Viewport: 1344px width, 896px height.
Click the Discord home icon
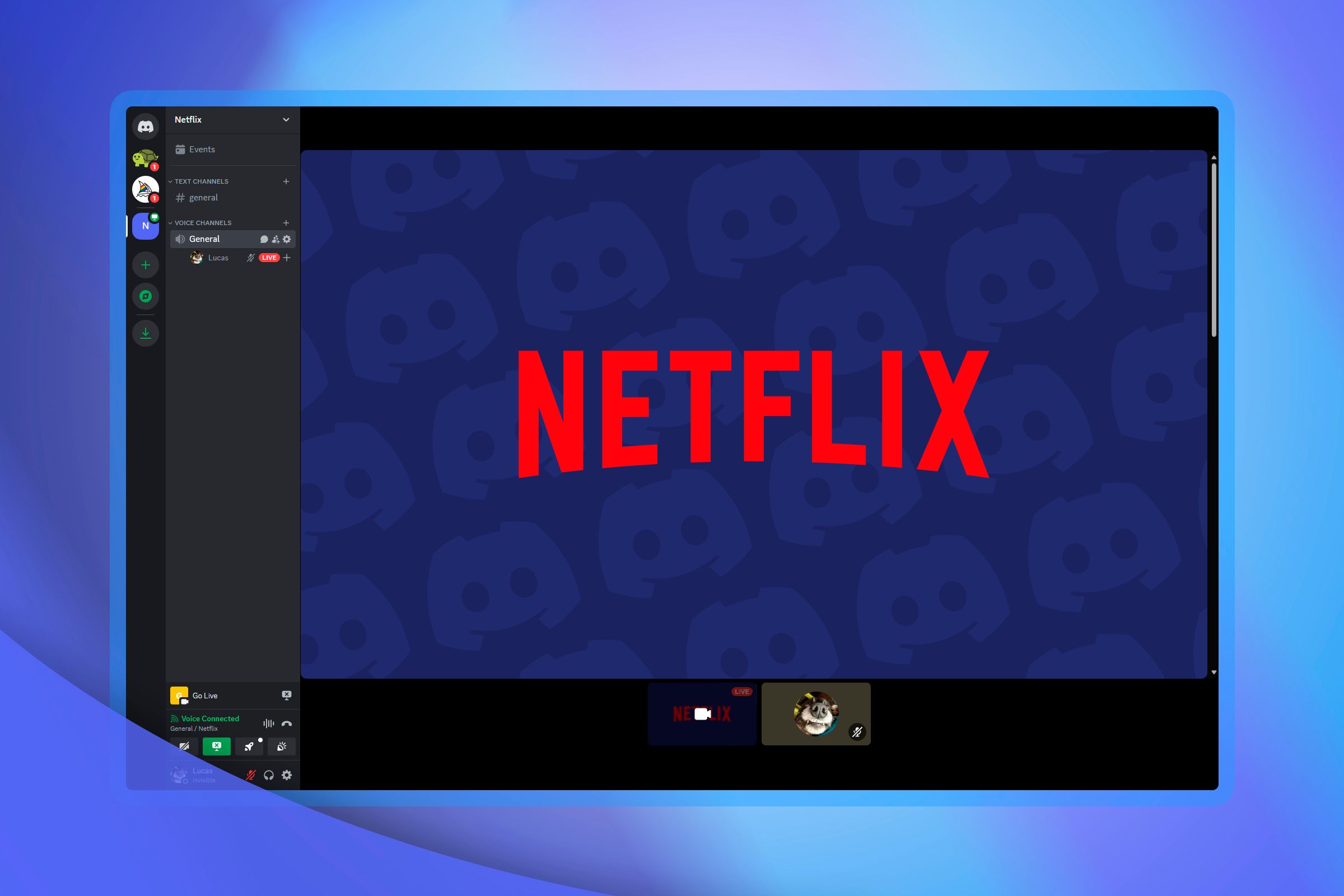[x=145, y=125]
